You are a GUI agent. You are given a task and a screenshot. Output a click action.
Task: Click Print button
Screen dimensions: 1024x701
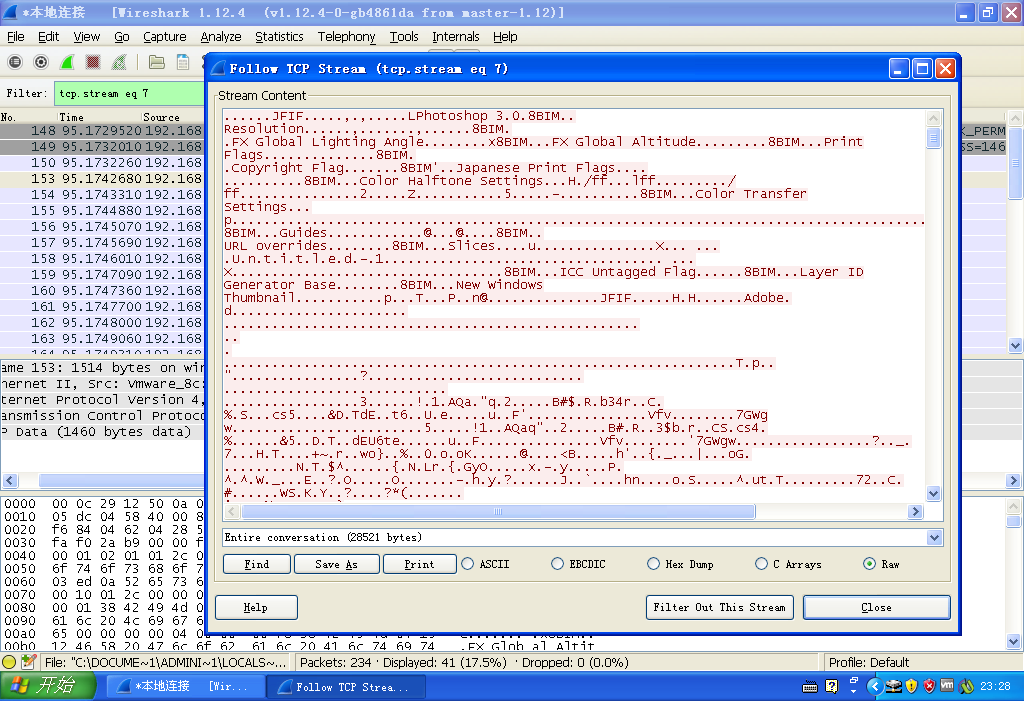pyautogui.click(x=419, y=564)
